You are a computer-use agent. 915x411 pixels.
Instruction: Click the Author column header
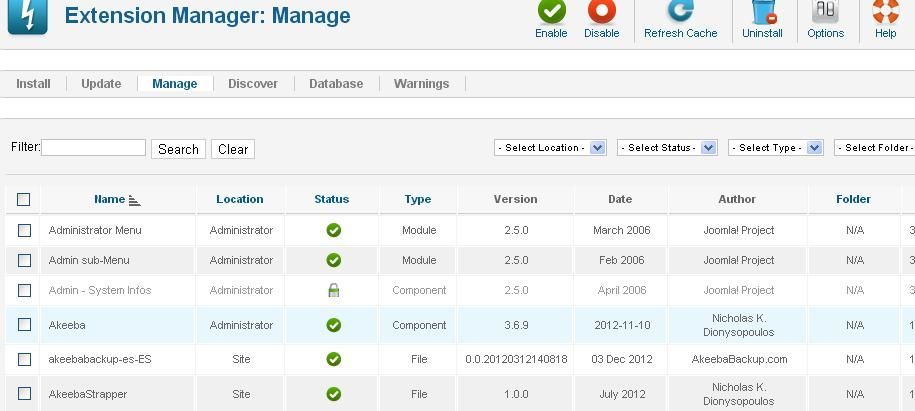click(x=737, y=199)
